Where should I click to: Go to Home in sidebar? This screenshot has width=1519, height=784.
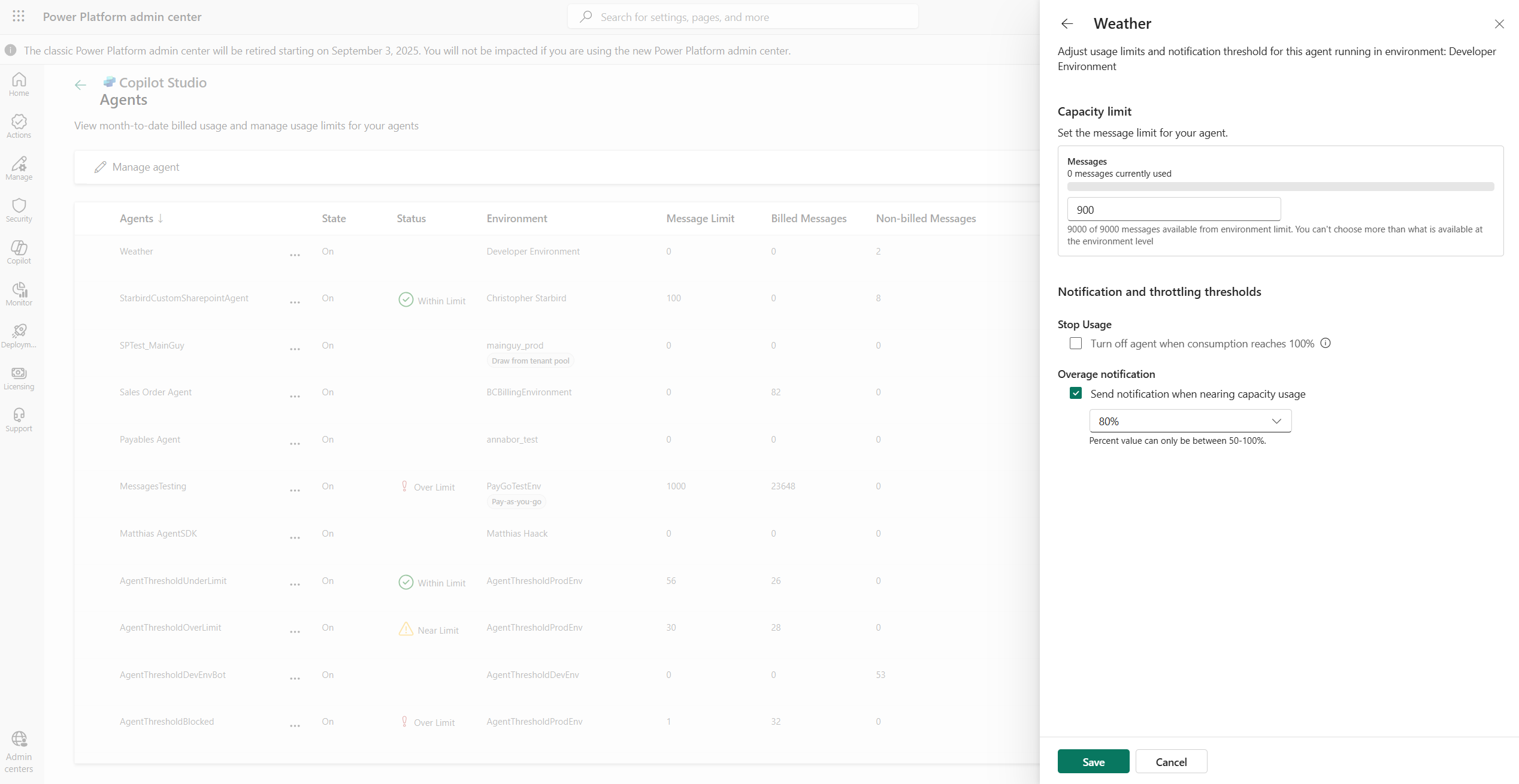(19, 84)
